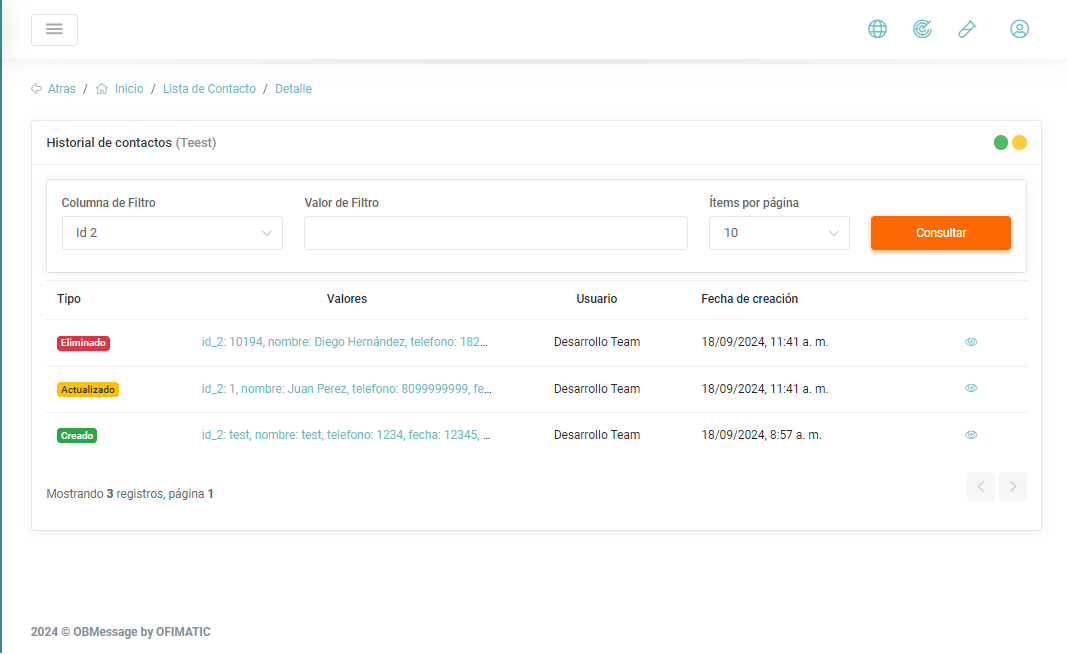Open the Columna de Filtro dropdown

(172, 233)
